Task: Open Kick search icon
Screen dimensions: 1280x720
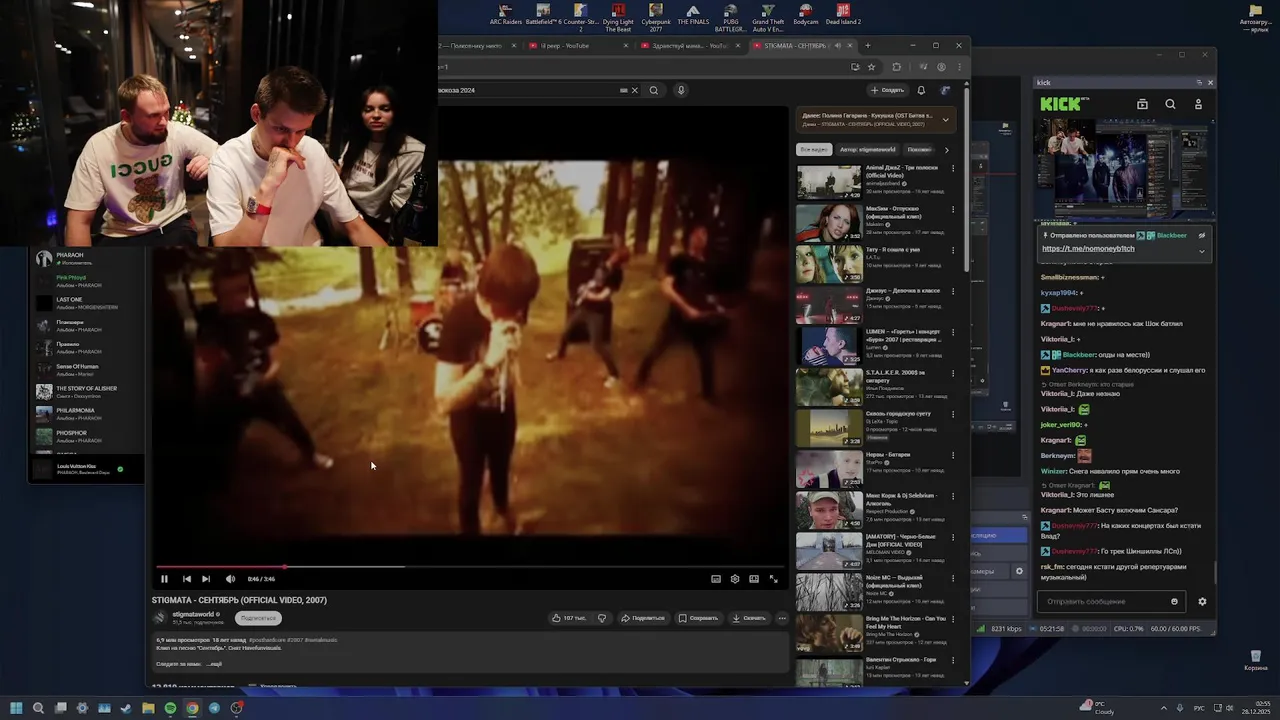Action: (x=1170, y=104)
